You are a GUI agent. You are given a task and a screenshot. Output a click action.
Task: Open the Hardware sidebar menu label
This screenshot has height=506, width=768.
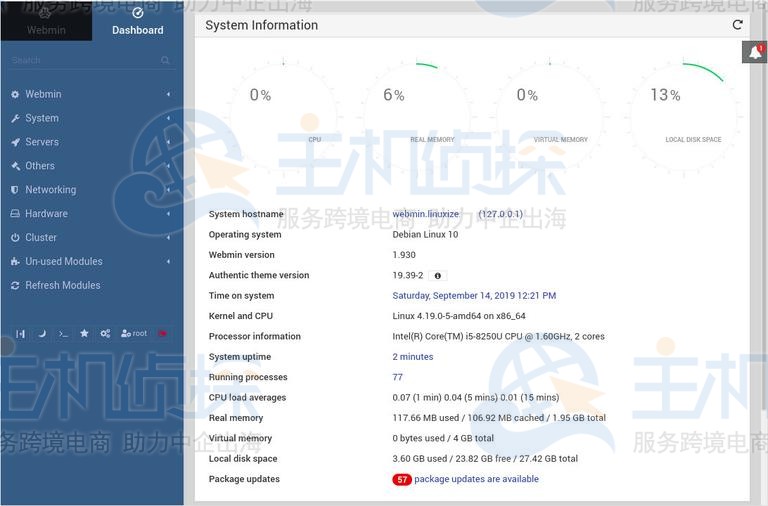click(47, 214)
